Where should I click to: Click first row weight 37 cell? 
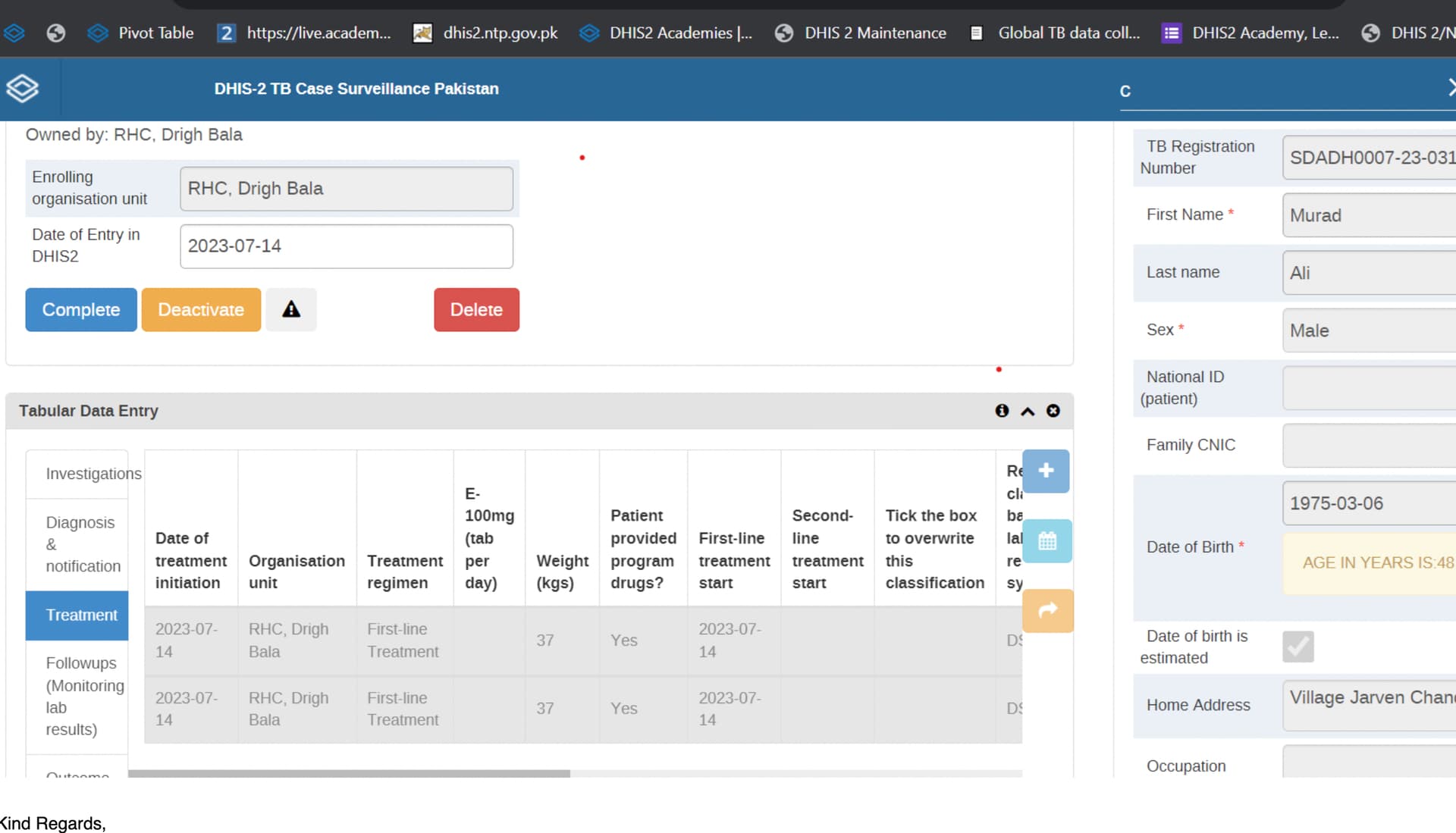click(561, 640)
